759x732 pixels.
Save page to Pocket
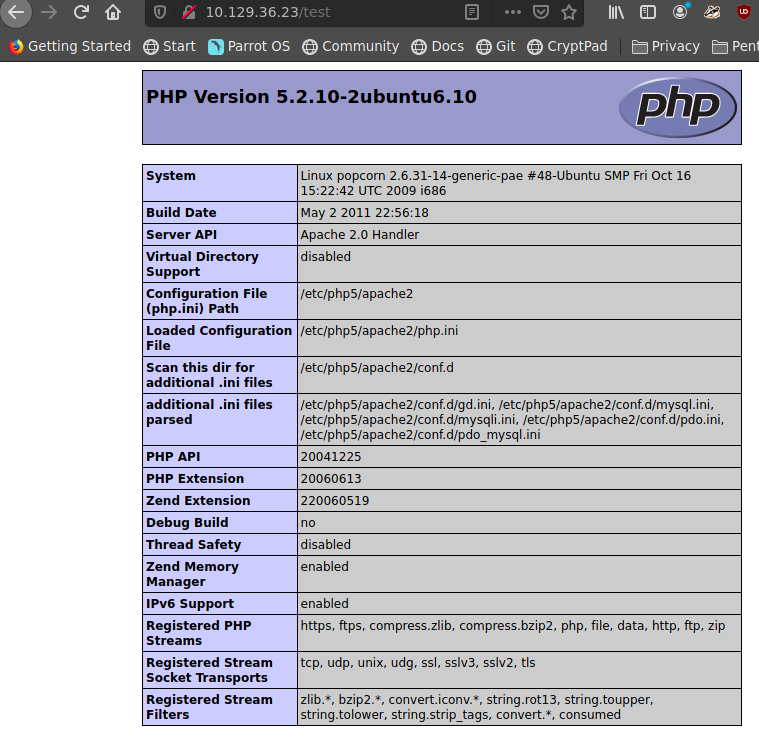click(541, 12)
